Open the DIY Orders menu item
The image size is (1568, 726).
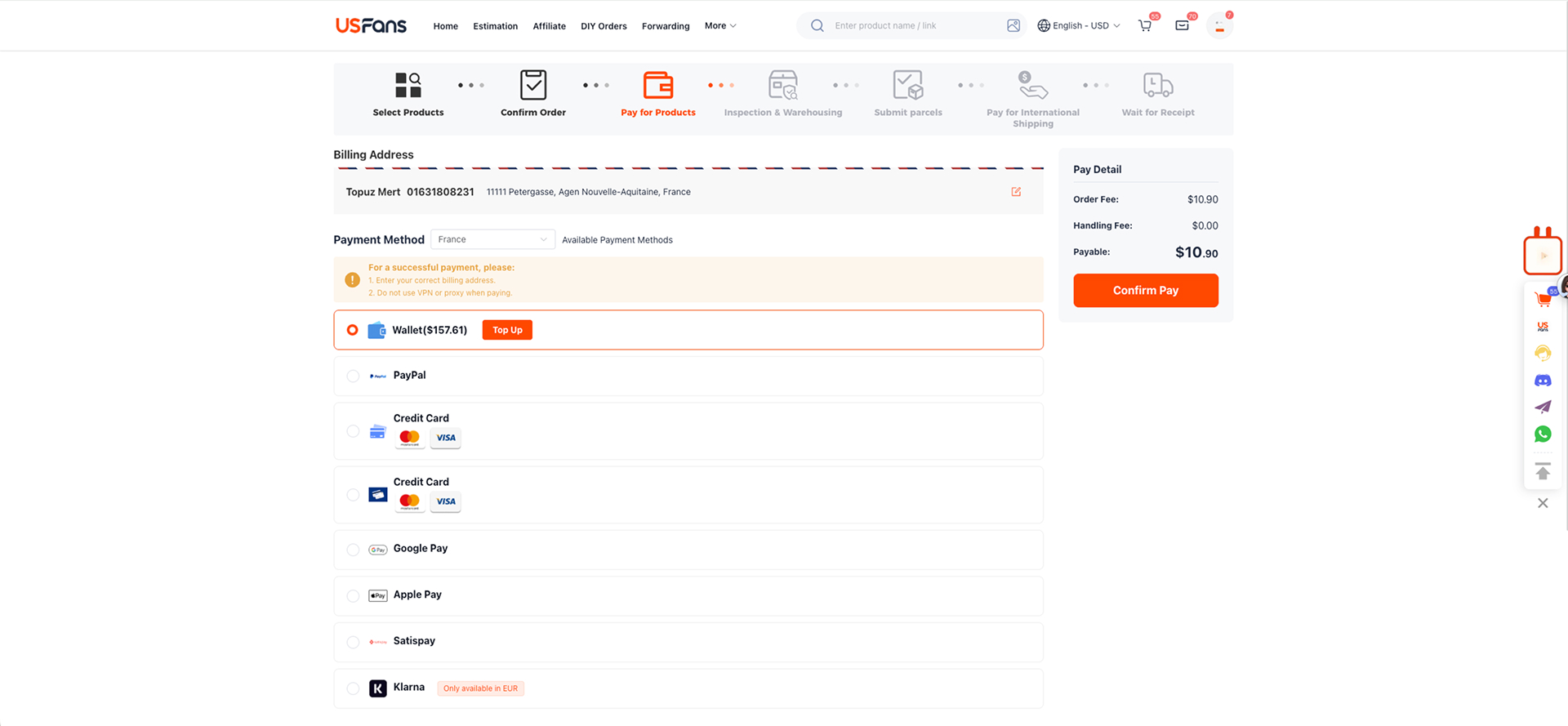(x=604, y=26)
